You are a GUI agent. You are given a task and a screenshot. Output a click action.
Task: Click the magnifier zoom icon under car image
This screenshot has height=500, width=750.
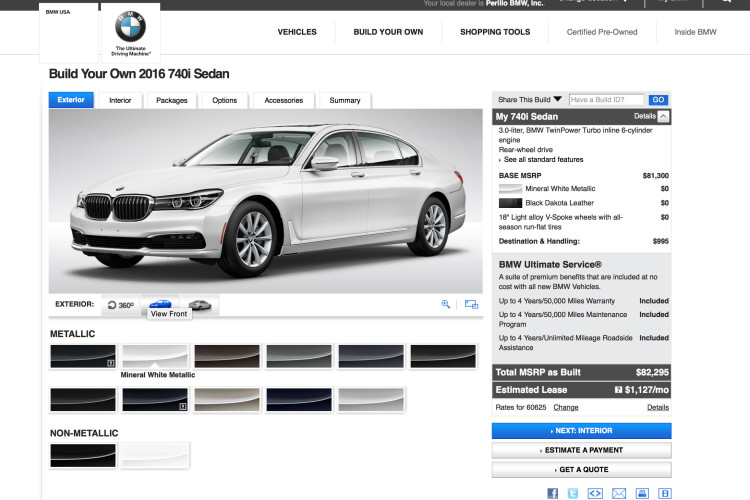point(446,304)
